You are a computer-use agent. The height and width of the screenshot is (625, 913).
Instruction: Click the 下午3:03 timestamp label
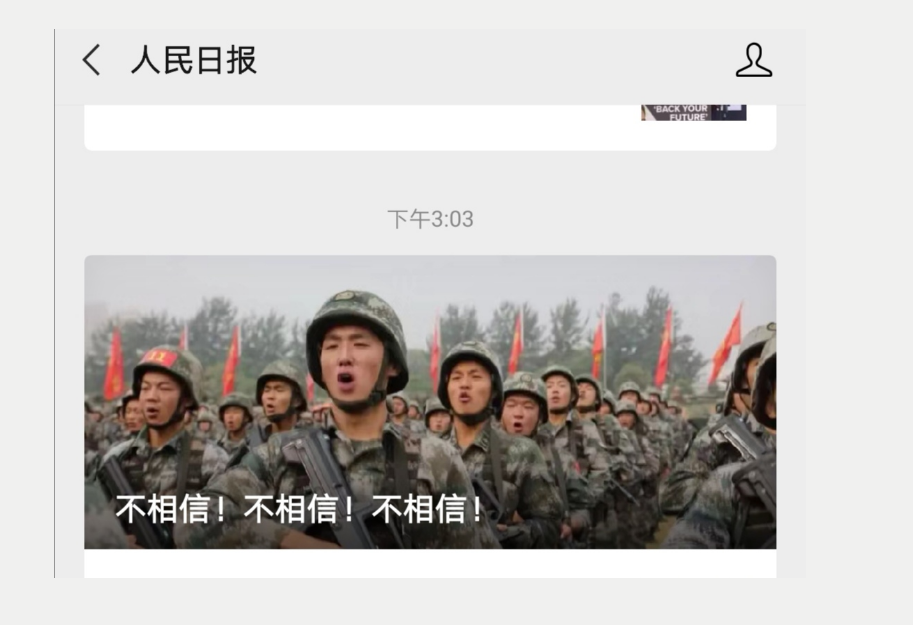430,220
